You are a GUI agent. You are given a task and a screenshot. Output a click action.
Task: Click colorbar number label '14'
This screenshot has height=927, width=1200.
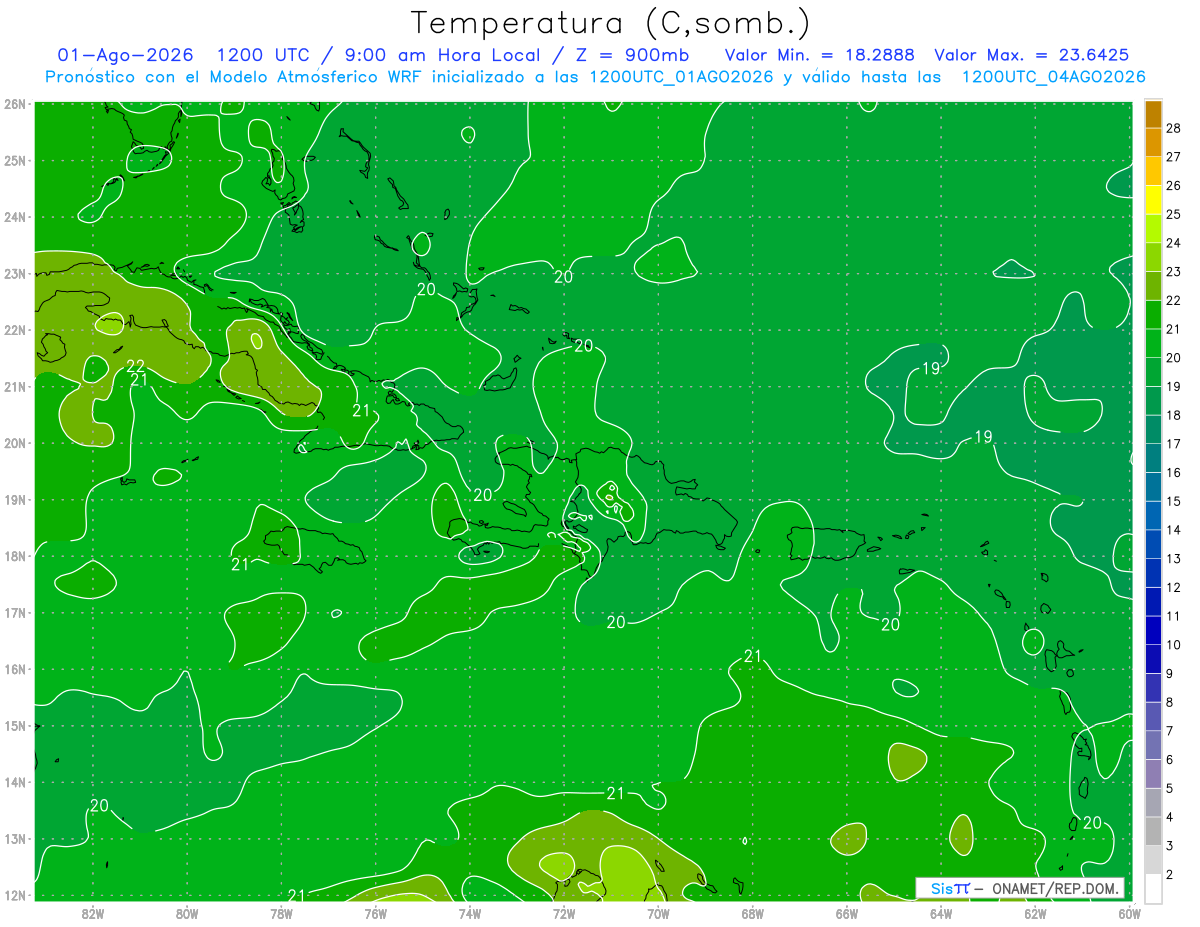tap(1174, 530)
